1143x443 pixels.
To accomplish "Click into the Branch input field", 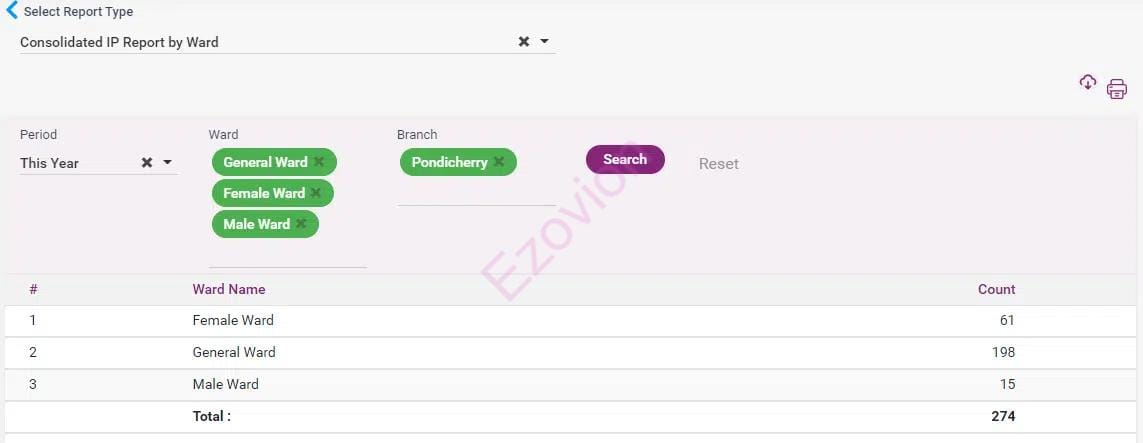I will (476, 193).
